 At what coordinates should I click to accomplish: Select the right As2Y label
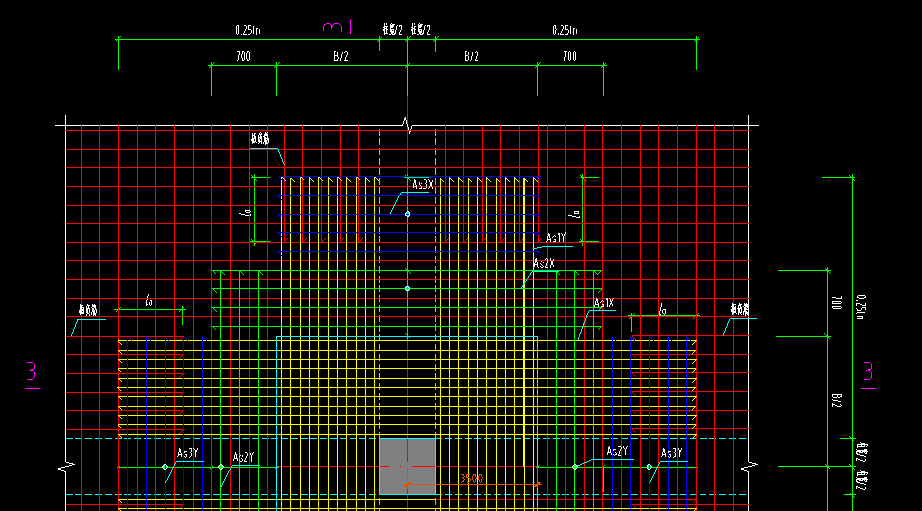[617, 451]
